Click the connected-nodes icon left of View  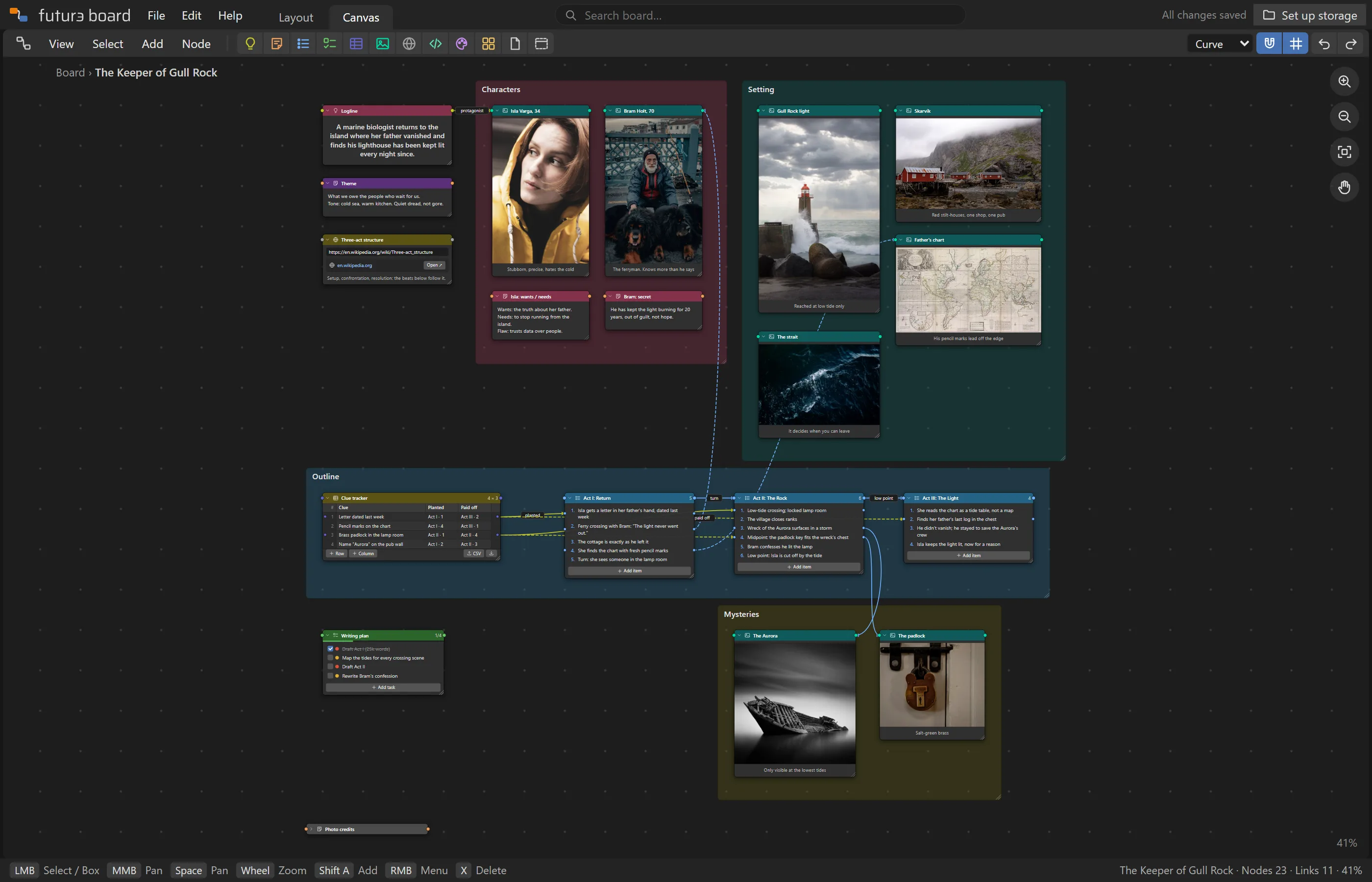click(x=24, y=44)
